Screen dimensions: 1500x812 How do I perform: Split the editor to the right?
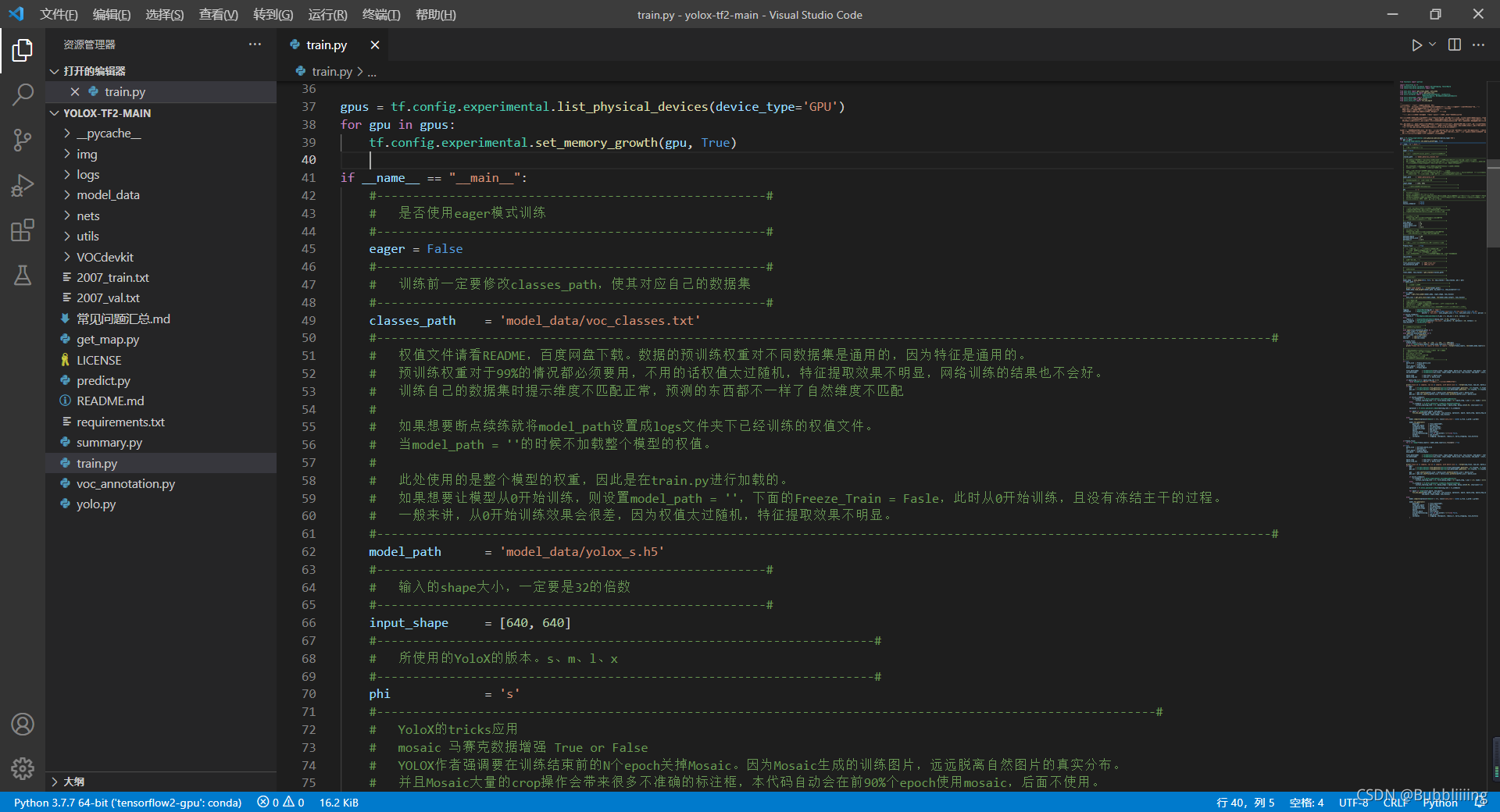[1455, 45]
